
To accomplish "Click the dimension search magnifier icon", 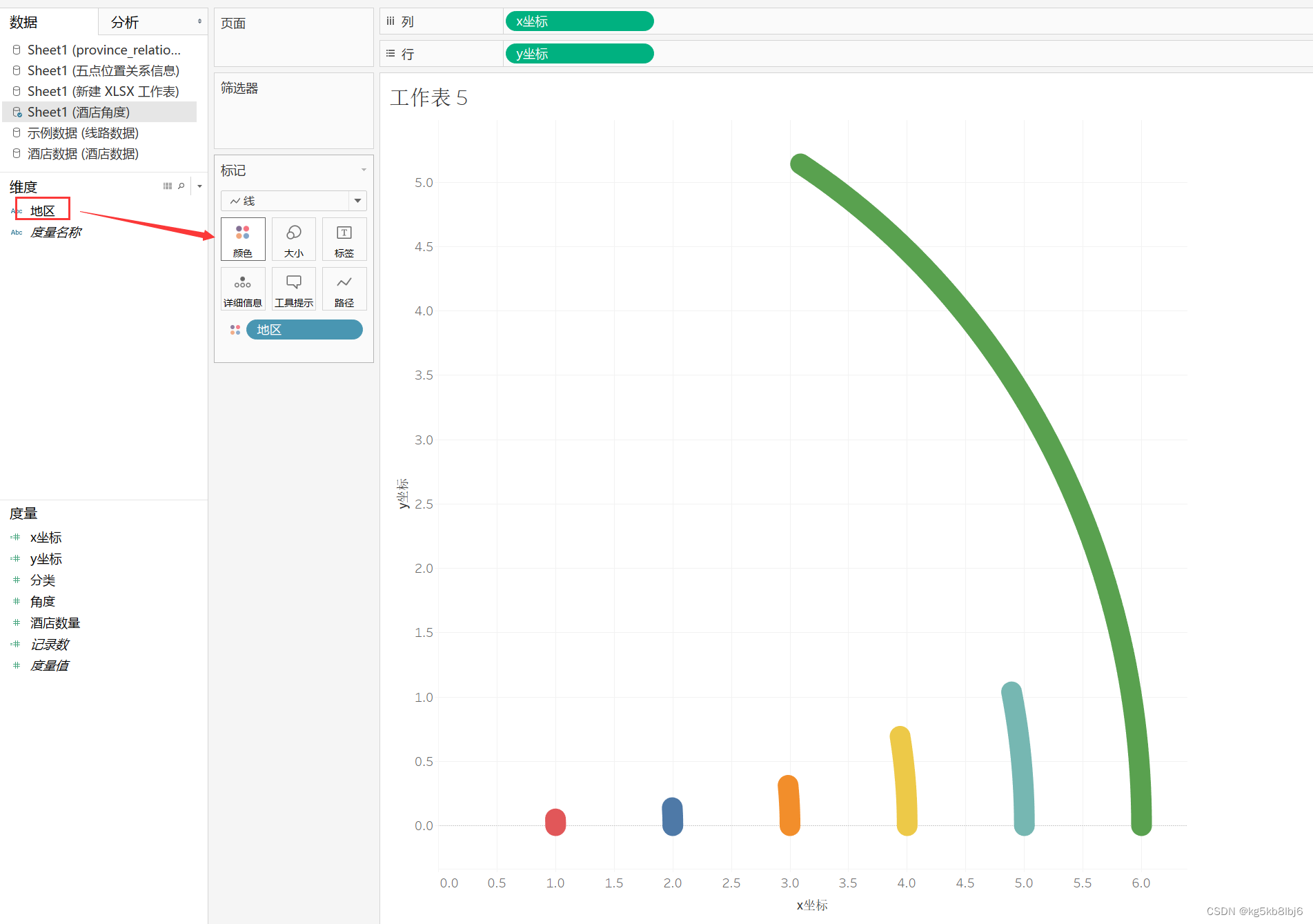I will 181,186.
